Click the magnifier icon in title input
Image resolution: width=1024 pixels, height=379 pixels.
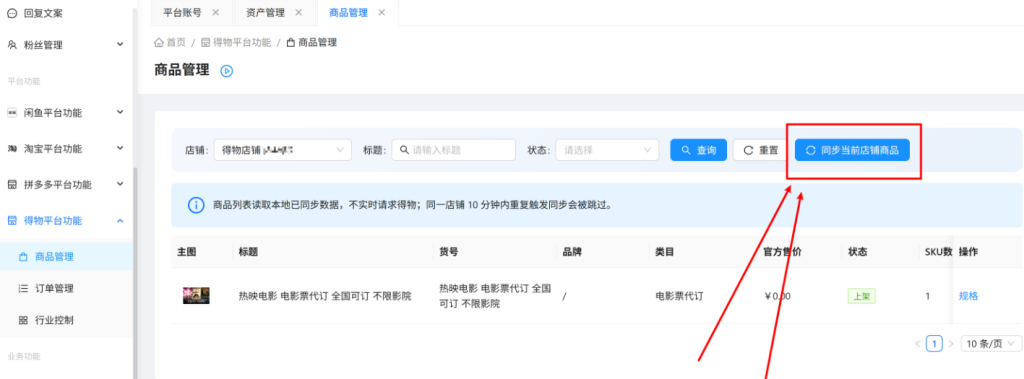point(404,150)
